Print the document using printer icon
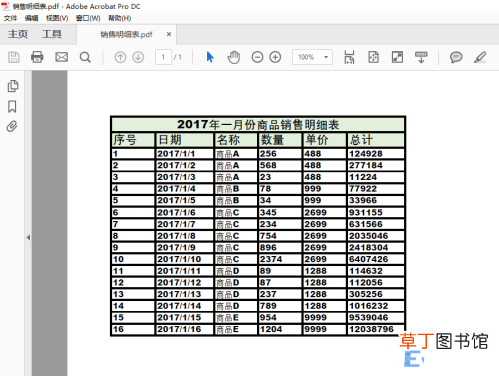 37,57
